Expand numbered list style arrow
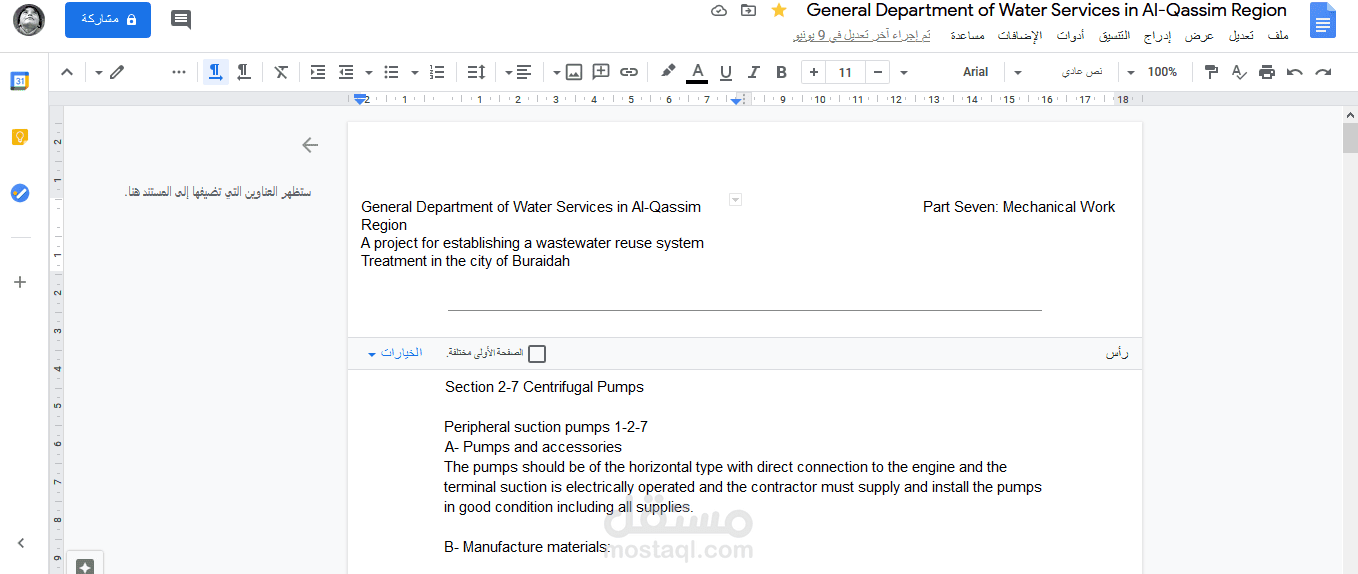Viewport: 1358px width, 574px height. (x=415, y=72)
